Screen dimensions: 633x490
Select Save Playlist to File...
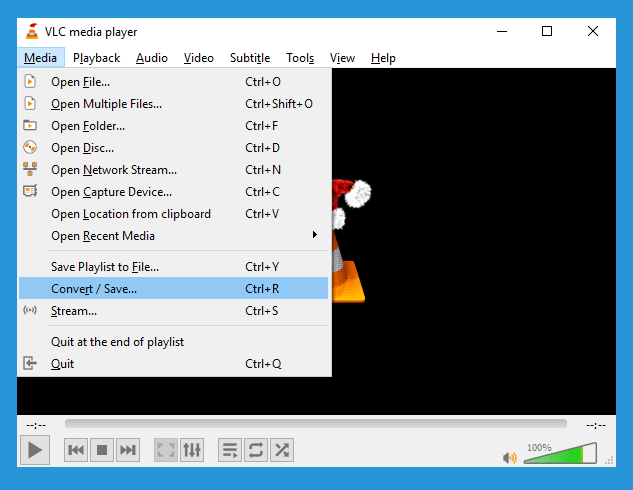(x=173, y=266)
